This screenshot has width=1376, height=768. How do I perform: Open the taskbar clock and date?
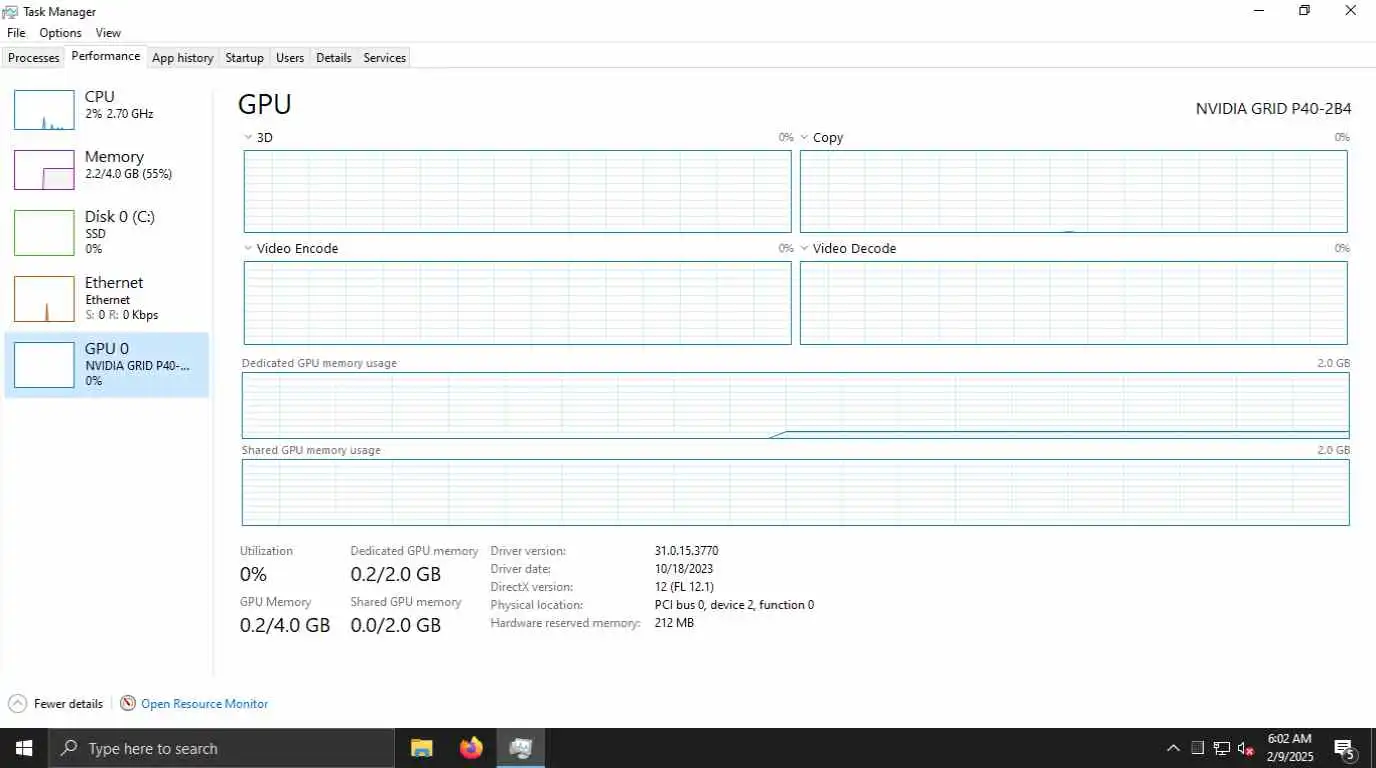point(1290,748)
